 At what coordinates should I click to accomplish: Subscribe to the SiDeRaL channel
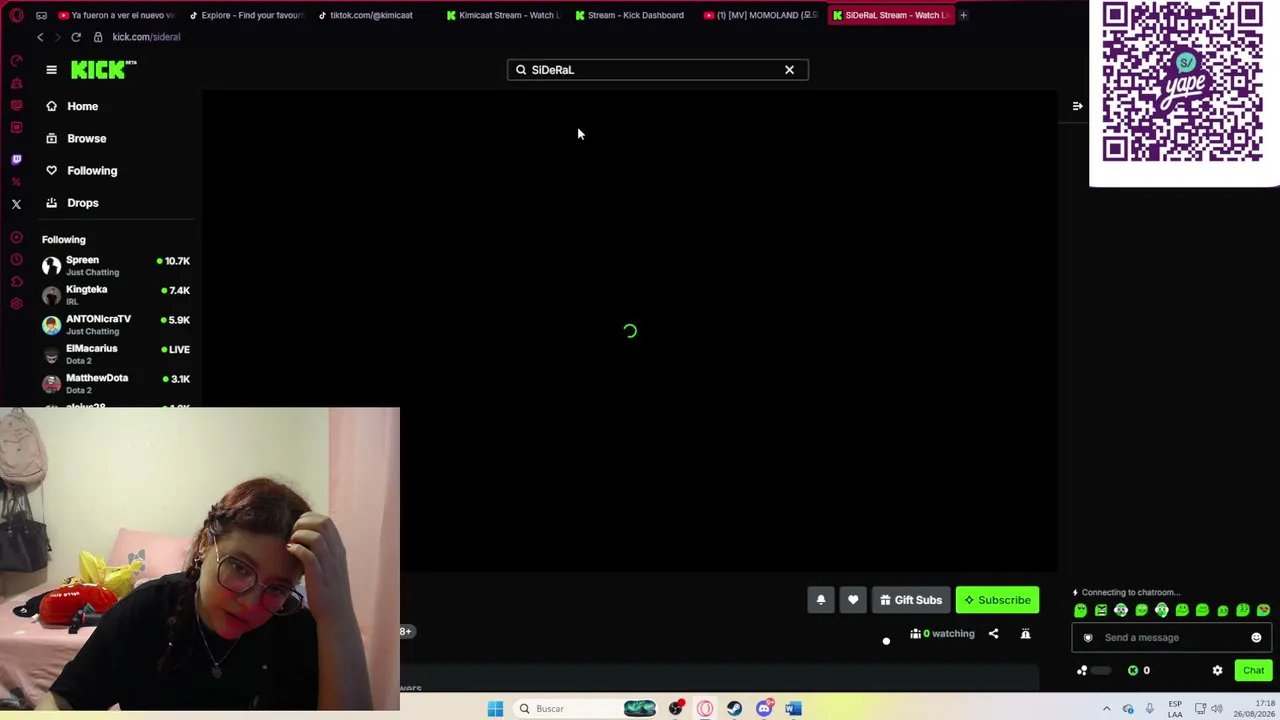coord(997,600)
